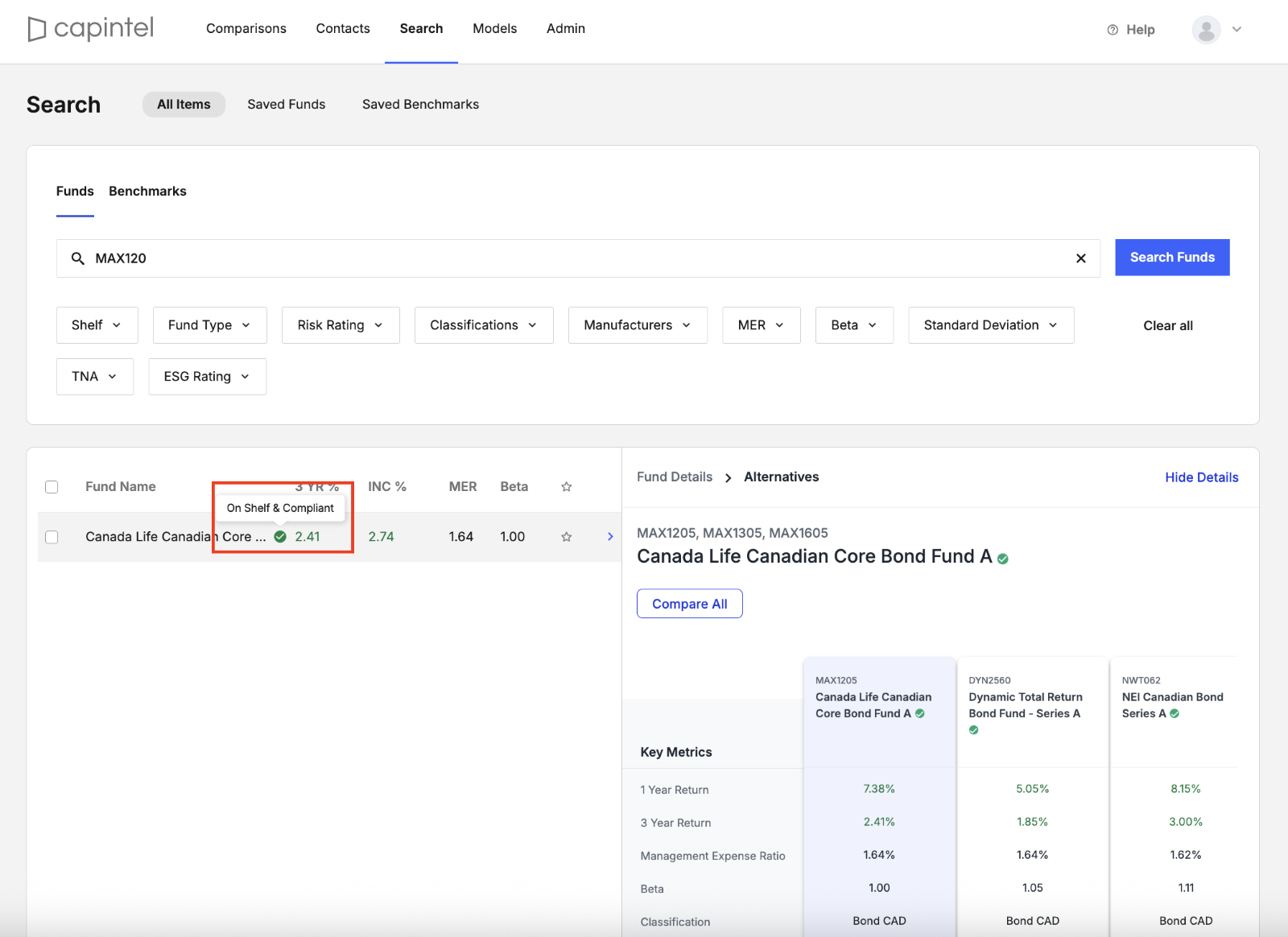Open the Help icon link
1288x937 pixels.
pos(1113,30)
